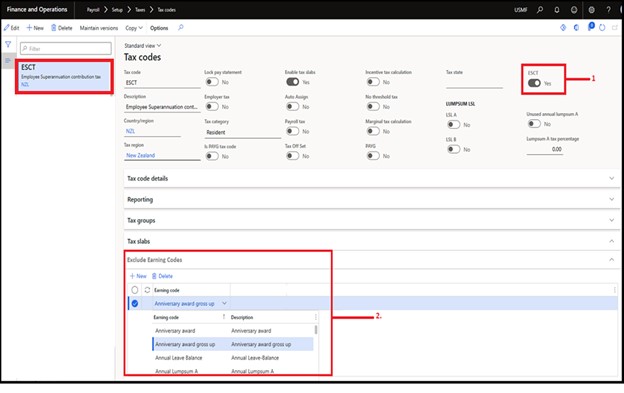Click the Office integration icon
This screenshot has width=624, height=393.
[576, 27]
